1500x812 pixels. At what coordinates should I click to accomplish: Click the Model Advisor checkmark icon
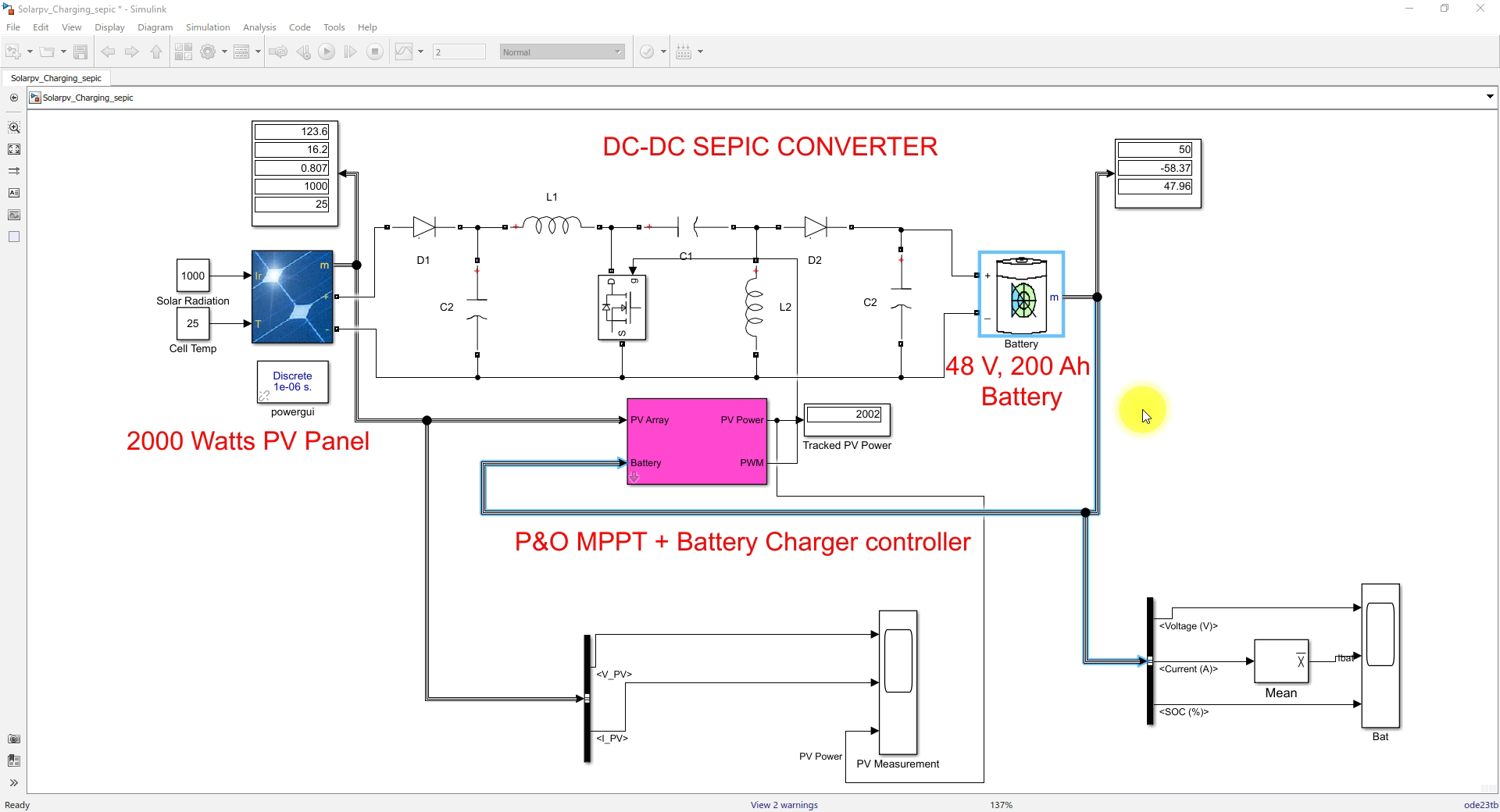tap(647, 52)
